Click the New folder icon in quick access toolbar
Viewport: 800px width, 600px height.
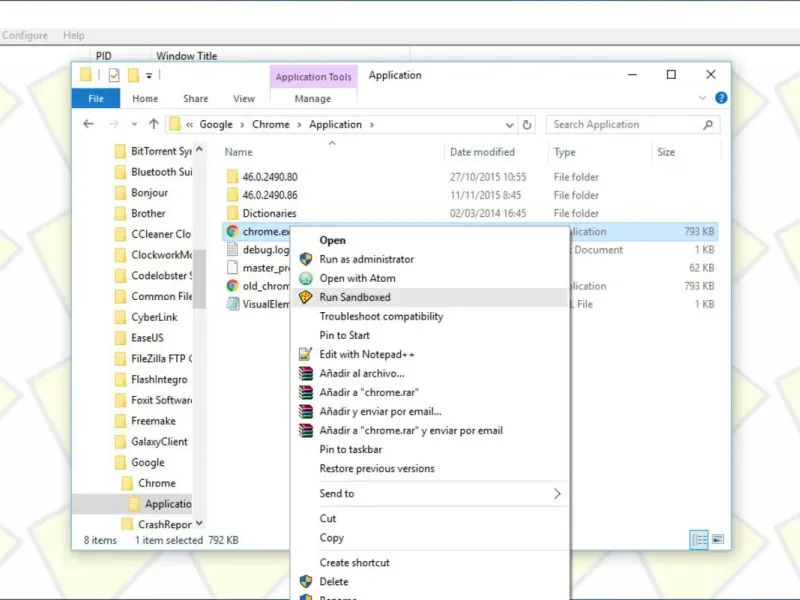tap(133, 76)
